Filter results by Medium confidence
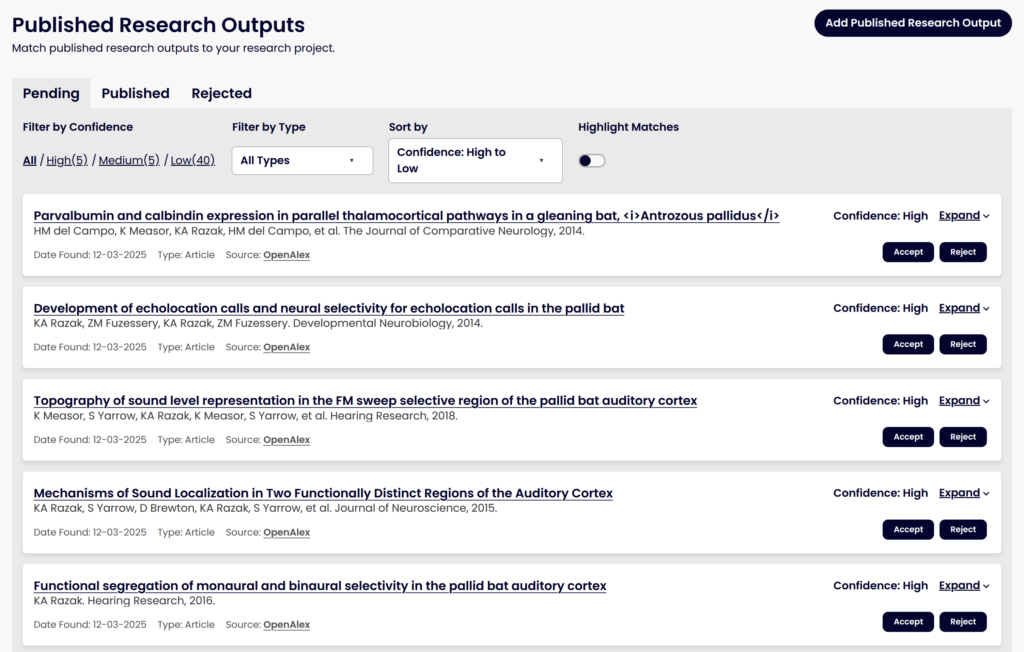This screenshot has width=1024, height=652. pyautogui.click(x=130, y=159)
